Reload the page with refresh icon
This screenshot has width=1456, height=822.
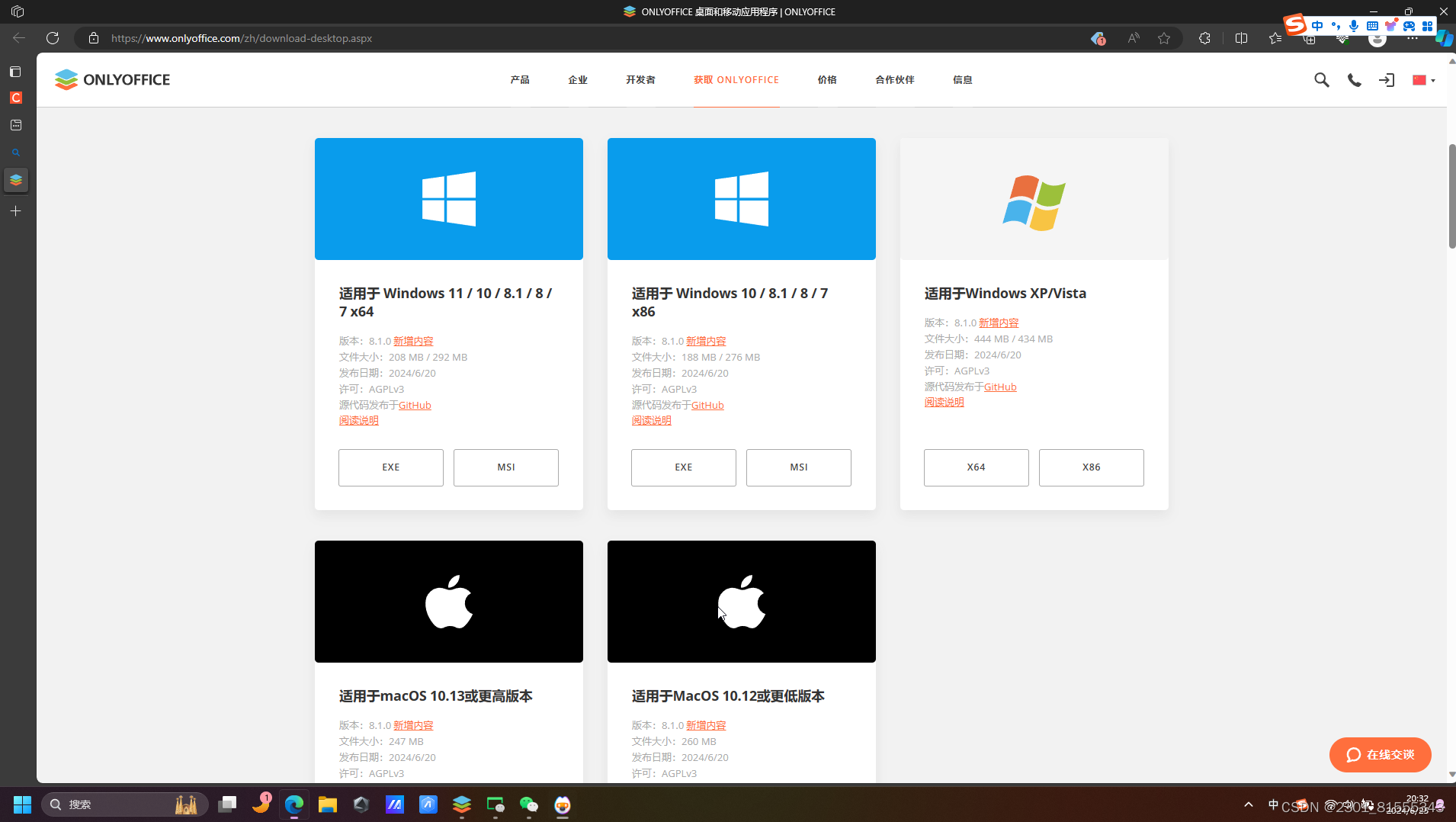(x=53, y=38)
